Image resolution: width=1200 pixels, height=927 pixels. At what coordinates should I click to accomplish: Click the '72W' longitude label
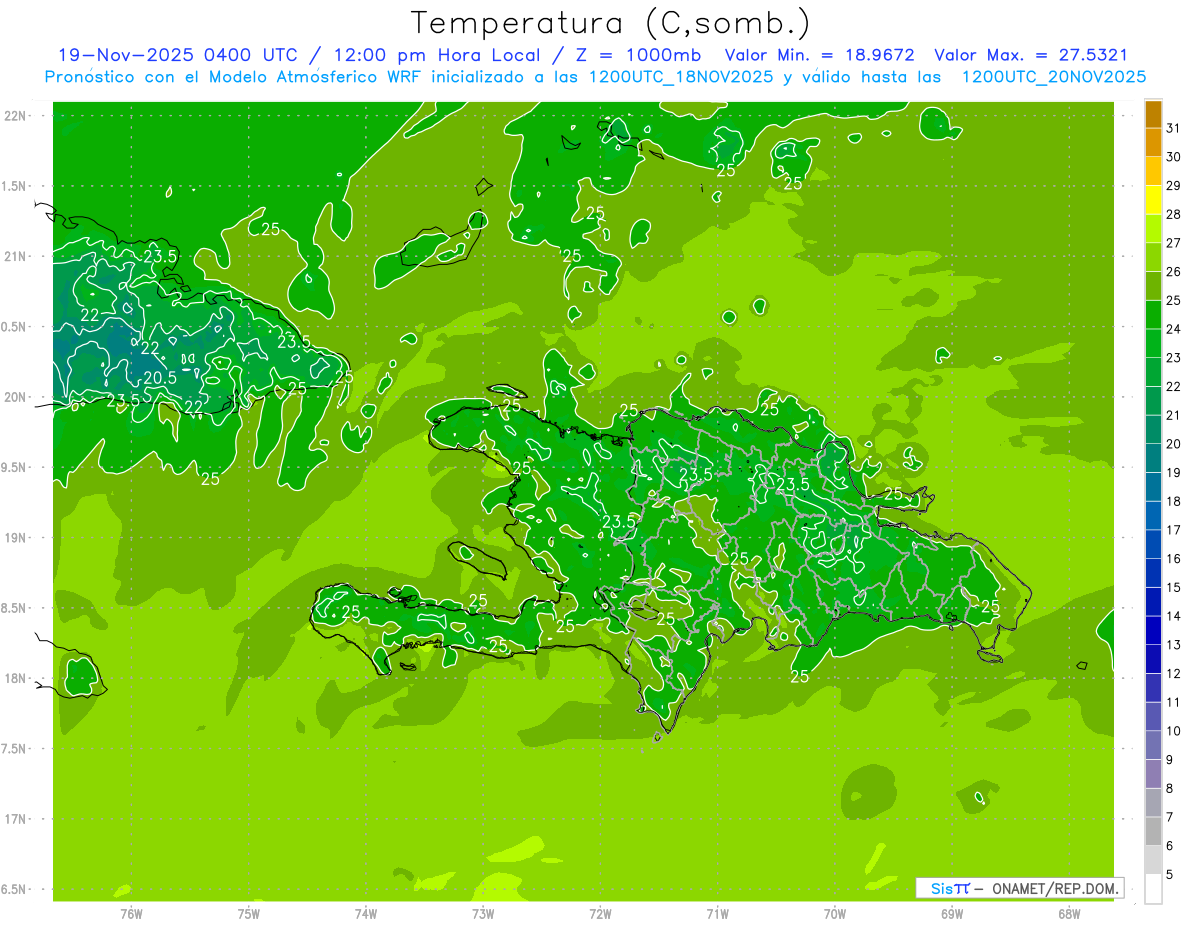tap(600, 913)
